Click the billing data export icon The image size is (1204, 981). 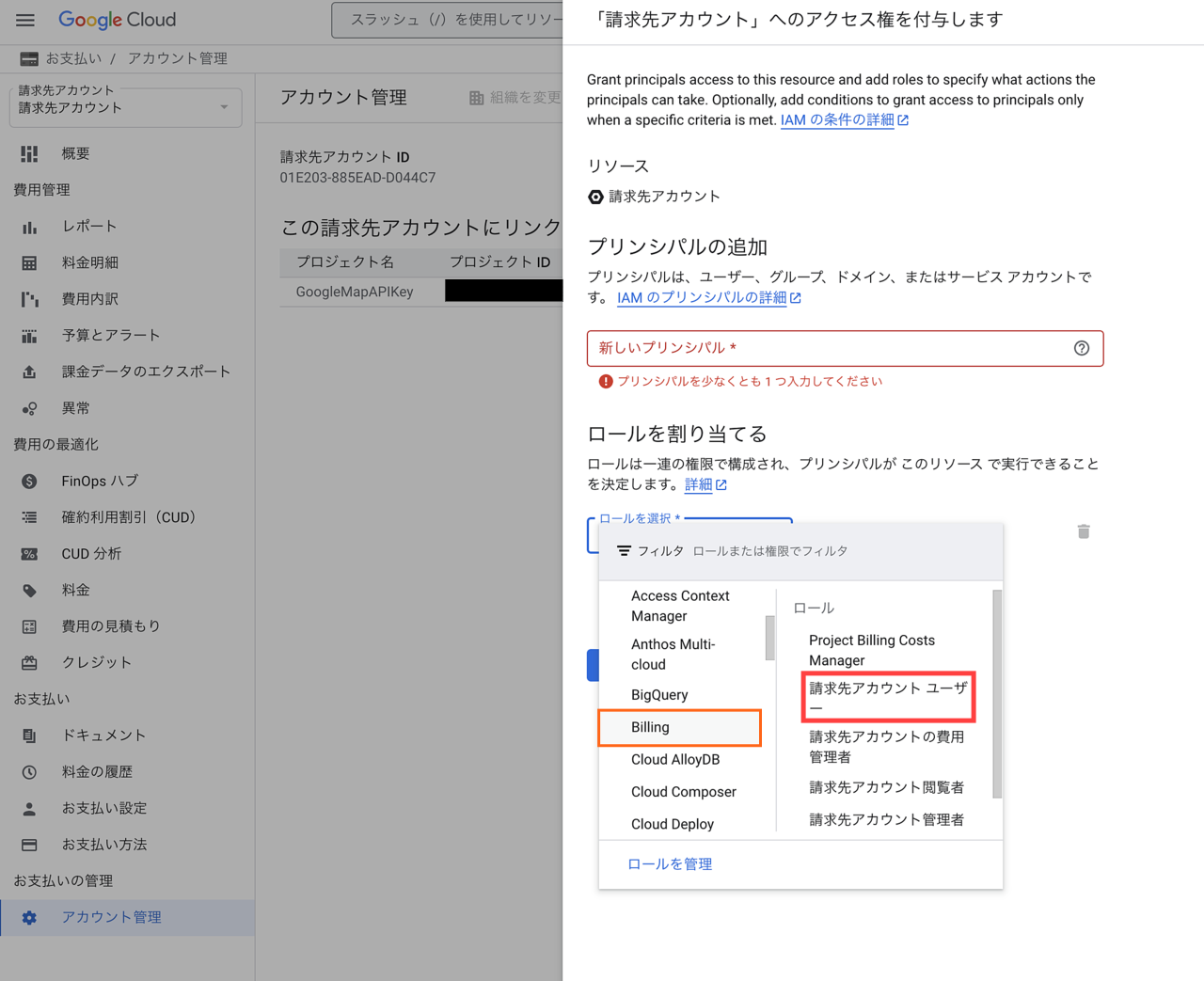(29, 372)
